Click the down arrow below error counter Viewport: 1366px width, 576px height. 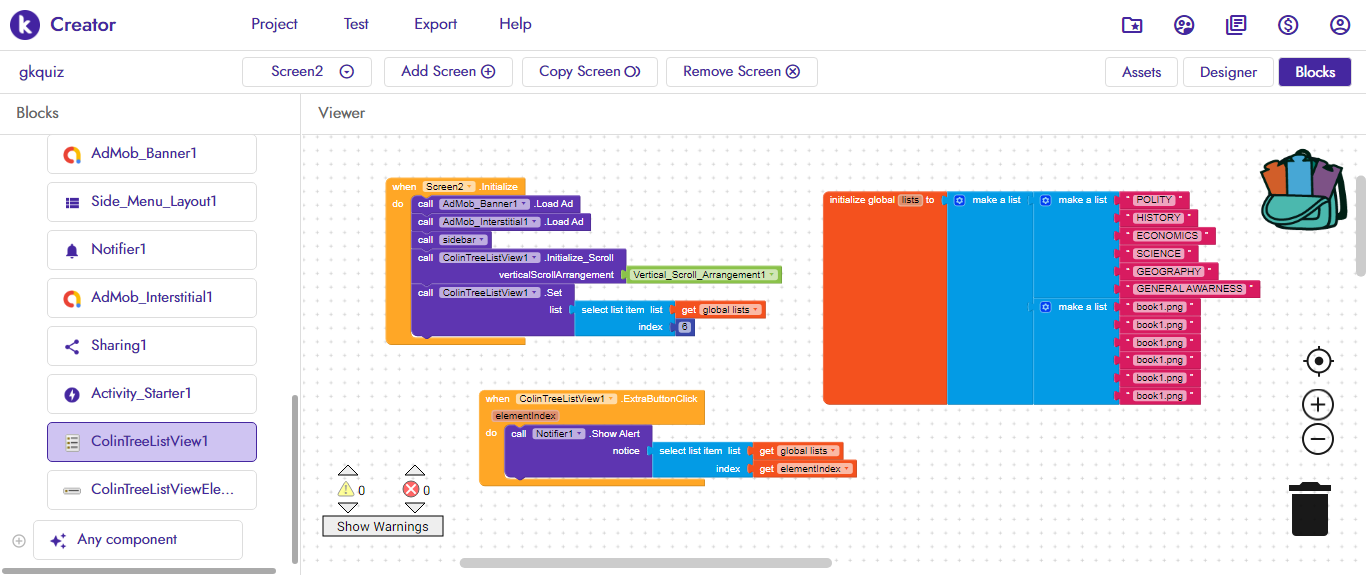[x=414, y=507]
